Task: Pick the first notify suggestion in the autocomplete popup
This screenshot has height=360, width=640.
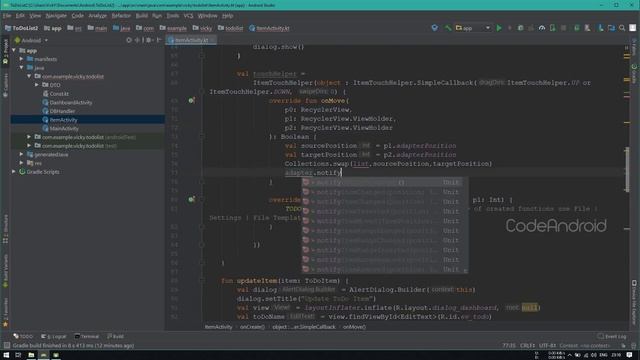Action: (x=384, y=182)
